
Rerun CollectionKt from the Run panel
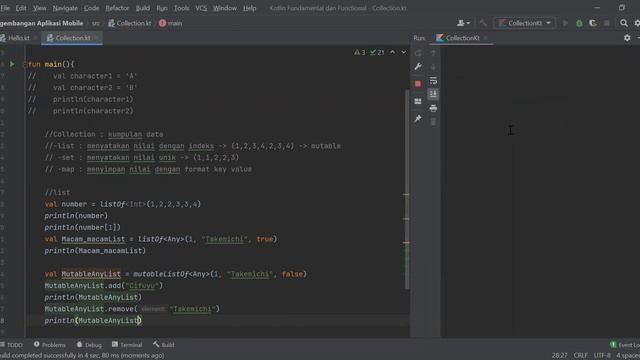pyautogui.click(x=418, y=53)
